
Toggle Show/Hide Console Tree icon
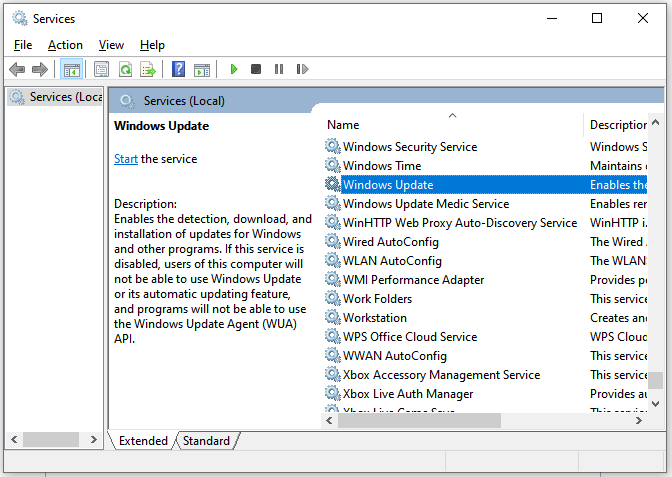71,69
